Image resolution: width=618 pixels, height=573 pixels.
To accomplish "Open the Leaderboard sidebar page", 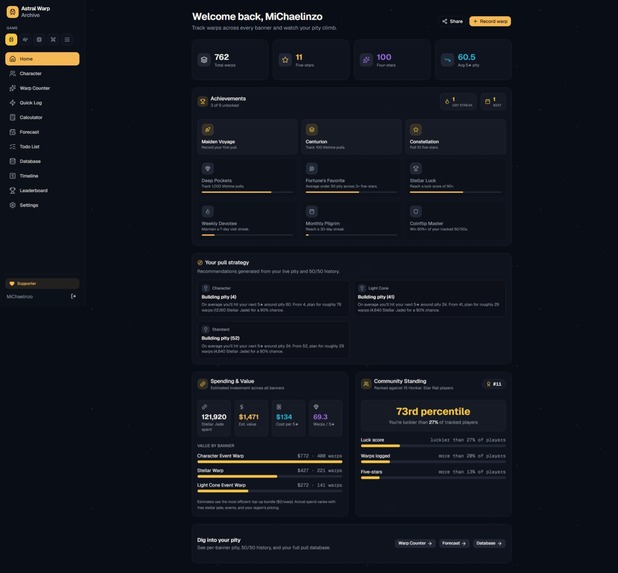I will click(x=42, y=190).
